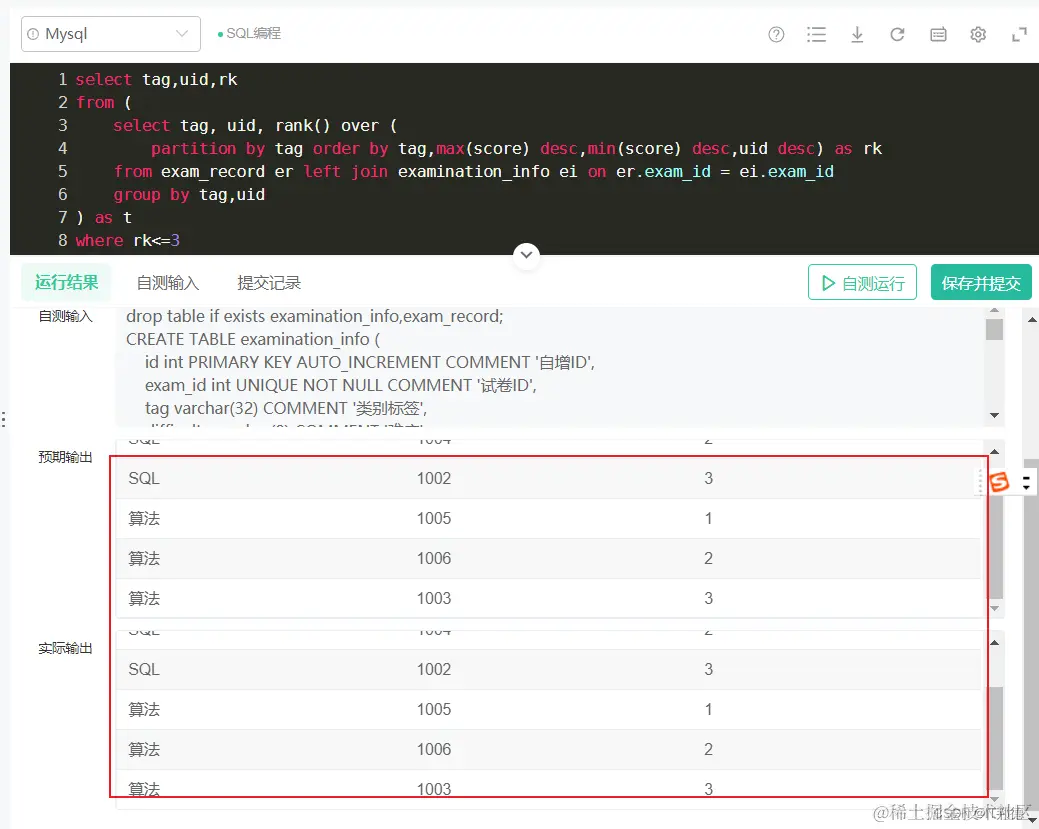The height and width of the screenshot is (829, 1039).
Task: Expand editor to fullscreen icon
Action: [x=1019, y=34]
